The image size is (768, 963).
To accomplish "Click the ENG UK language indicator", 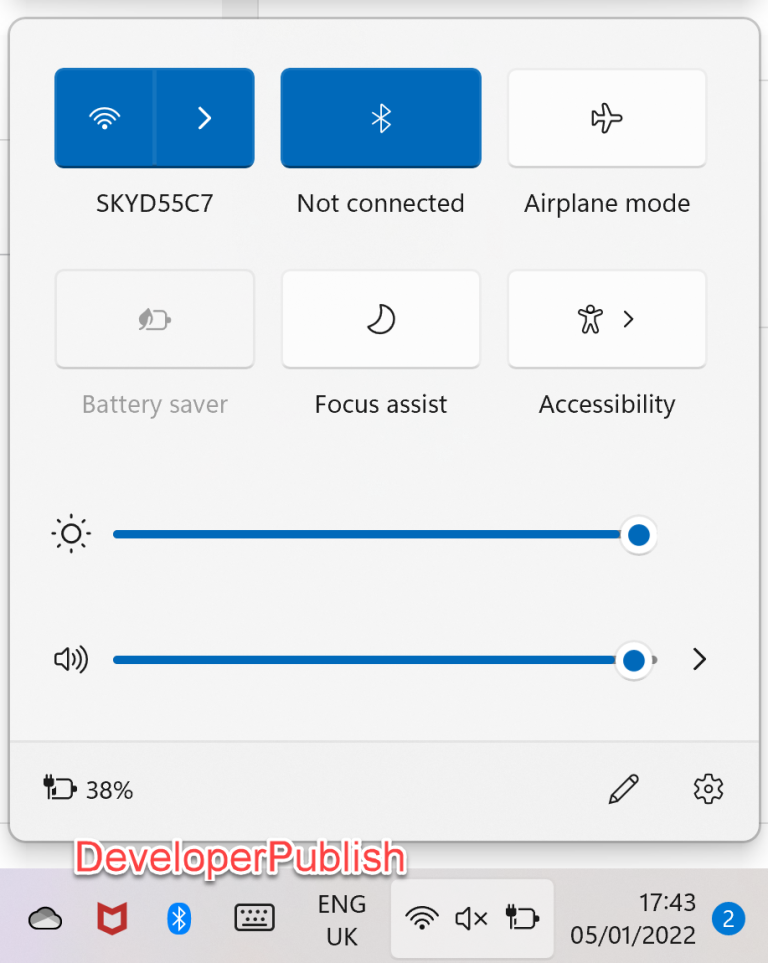I will pyautogui.click(x=341, y=918).
